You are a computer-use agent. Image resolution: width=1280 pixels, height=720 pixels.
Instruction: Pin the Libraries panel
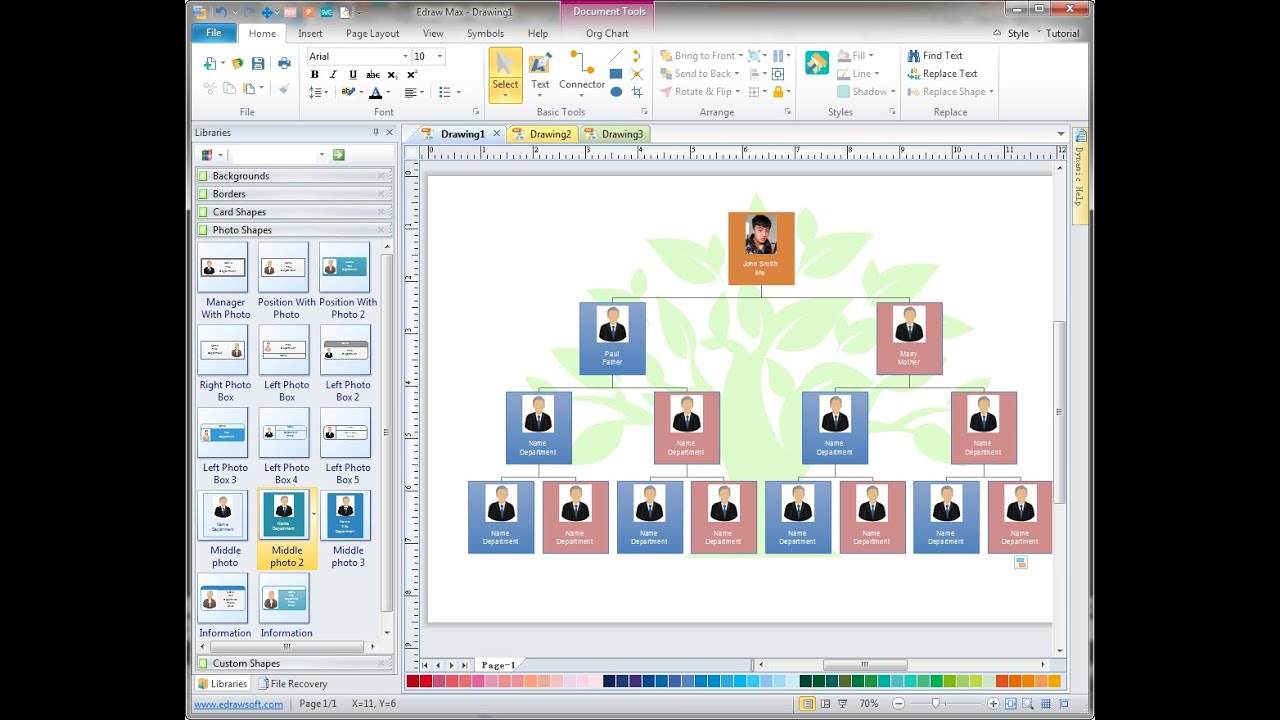click(x=376, y=132)
